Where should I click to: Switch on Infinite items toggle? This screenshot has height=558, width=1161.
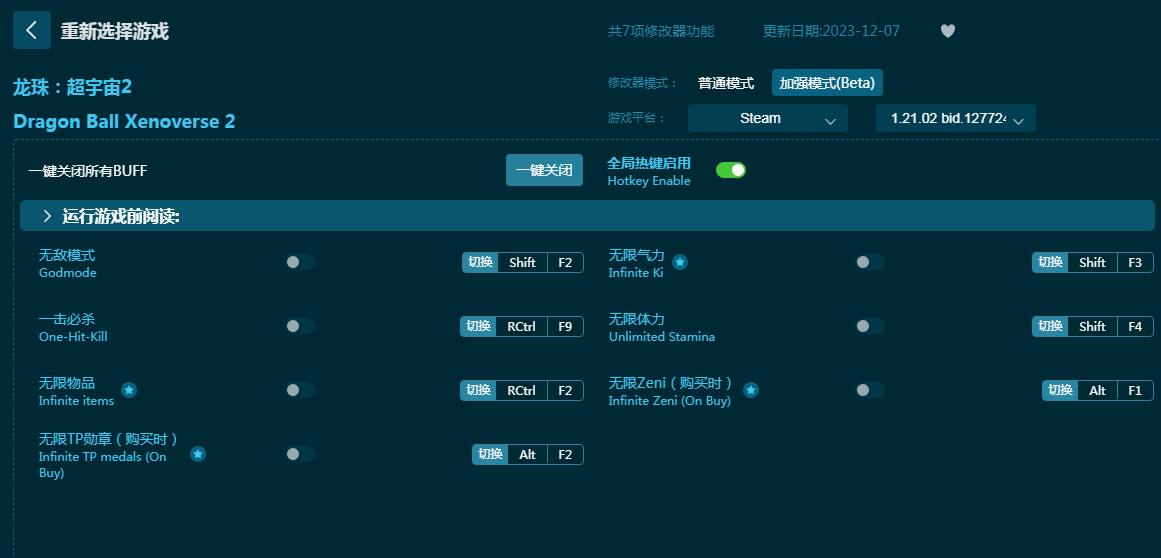300,390
